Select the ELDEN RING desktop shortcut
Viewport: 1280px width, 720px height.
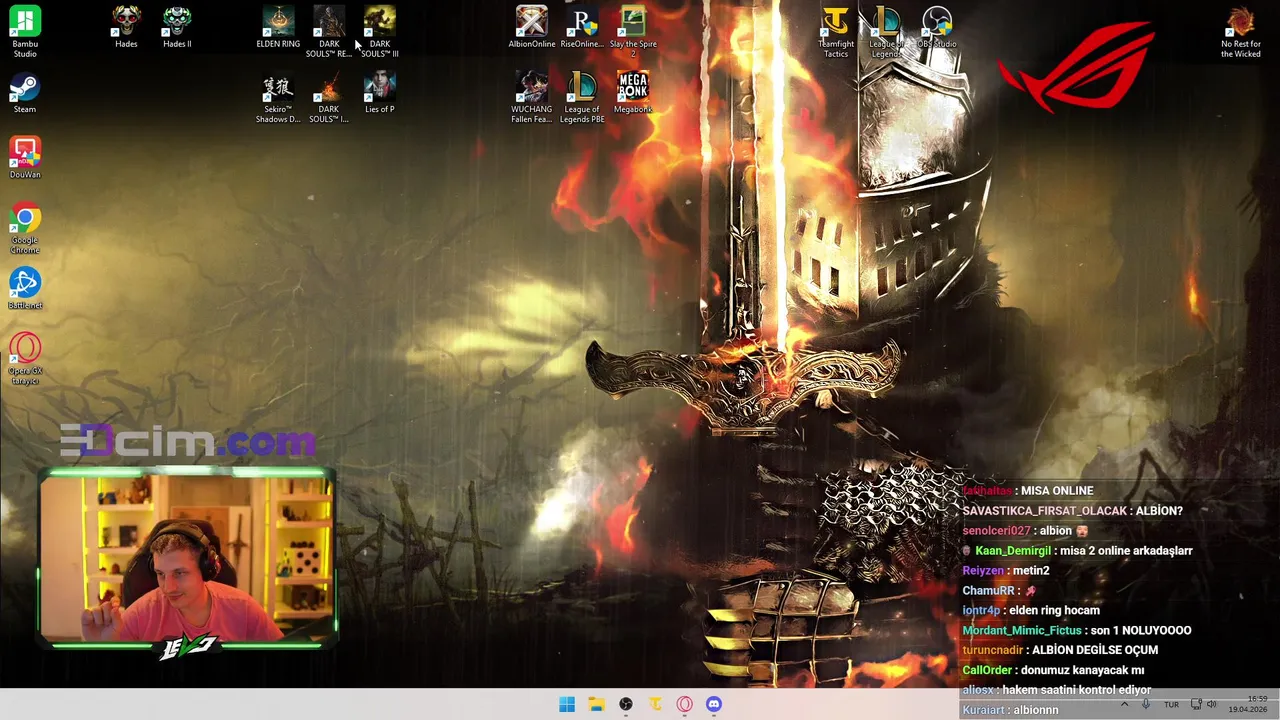(x=278, y=27)
